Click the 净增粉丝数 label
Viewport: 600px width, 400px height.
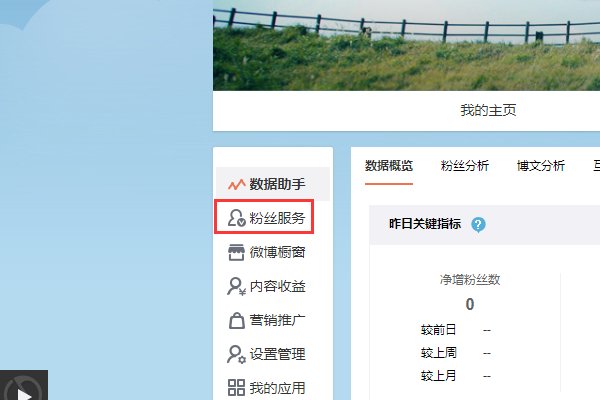(470, 280)
